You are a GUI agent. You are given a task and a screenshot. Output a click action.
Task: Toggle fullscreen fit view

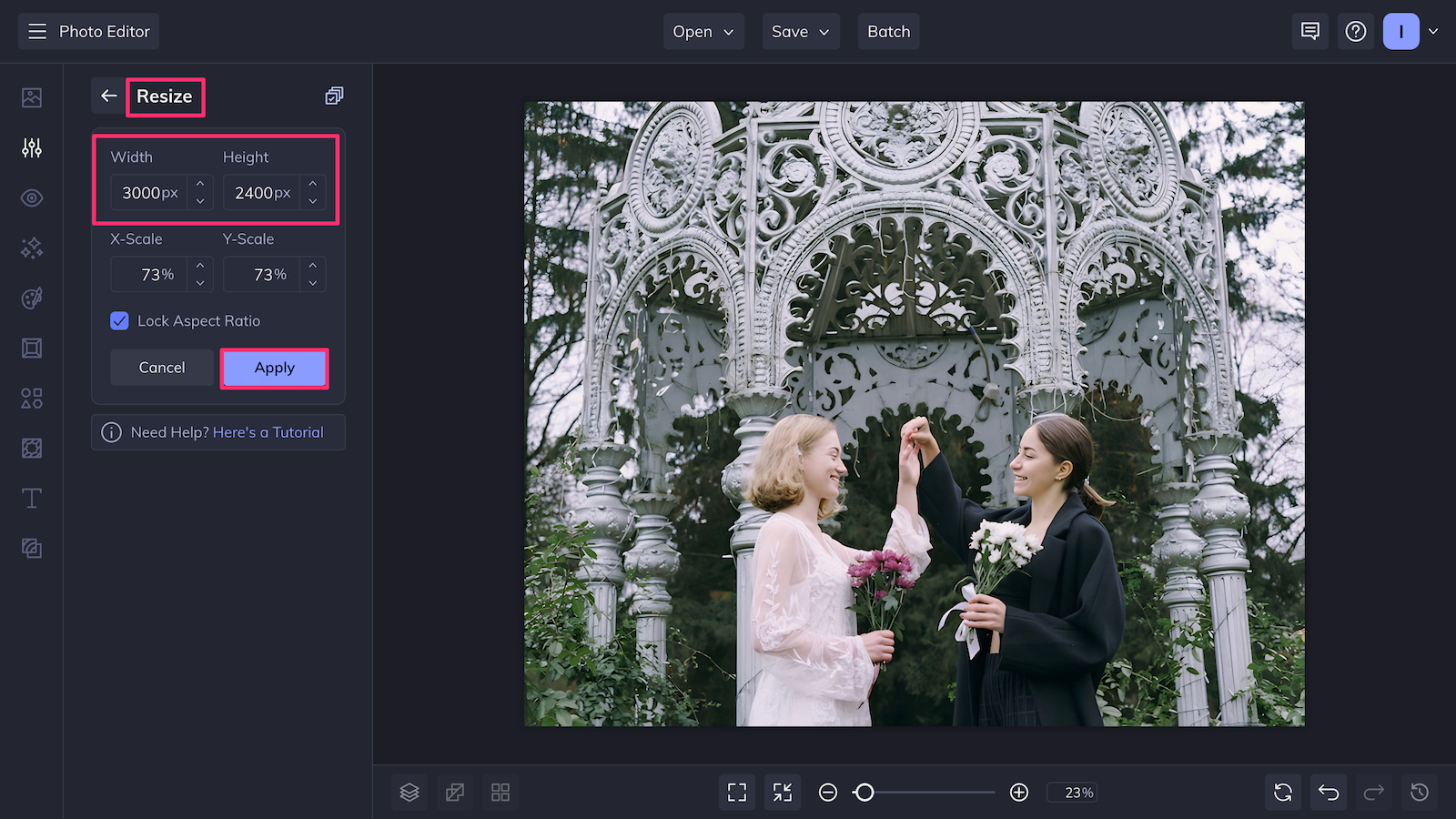pyautogui.click(x=737, y=792)
